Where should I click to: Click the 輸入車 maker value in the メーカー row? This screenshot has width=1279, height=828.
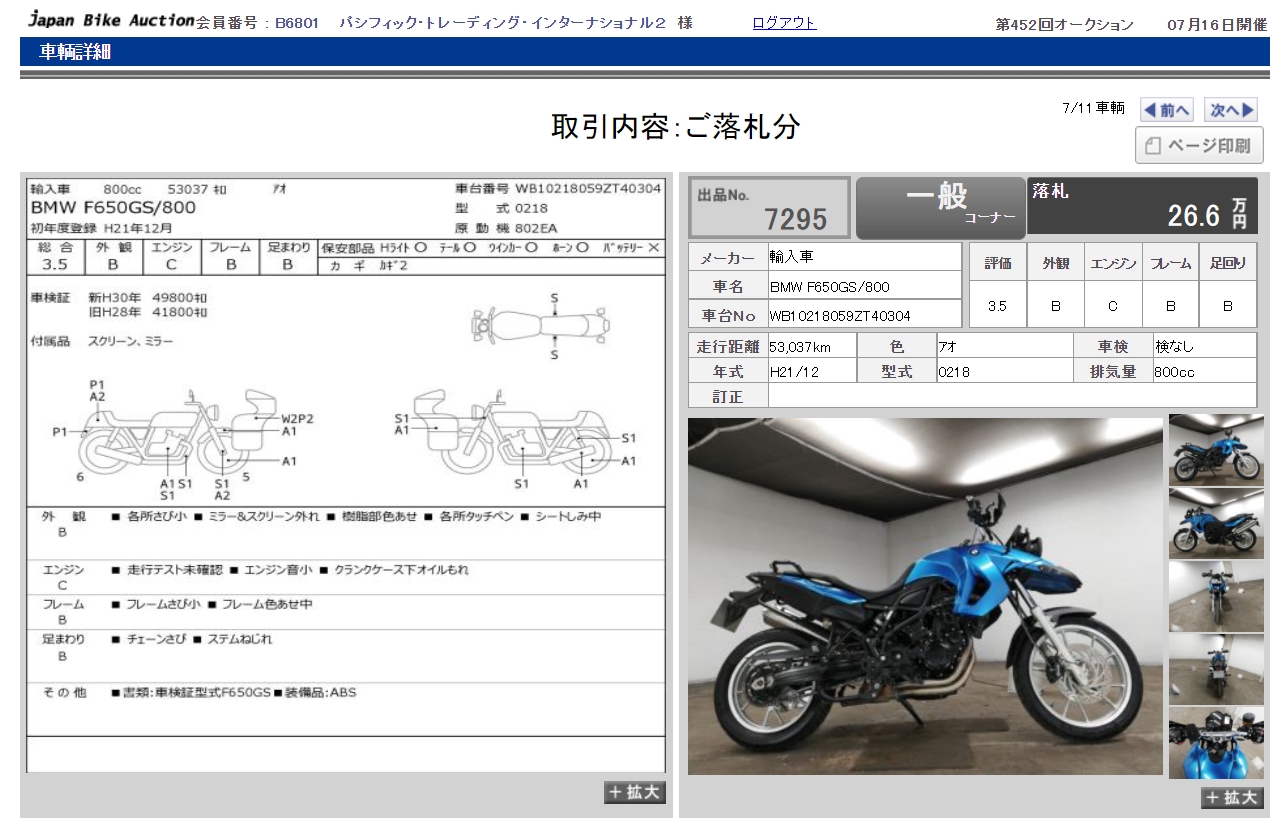(x=792, y=257)
